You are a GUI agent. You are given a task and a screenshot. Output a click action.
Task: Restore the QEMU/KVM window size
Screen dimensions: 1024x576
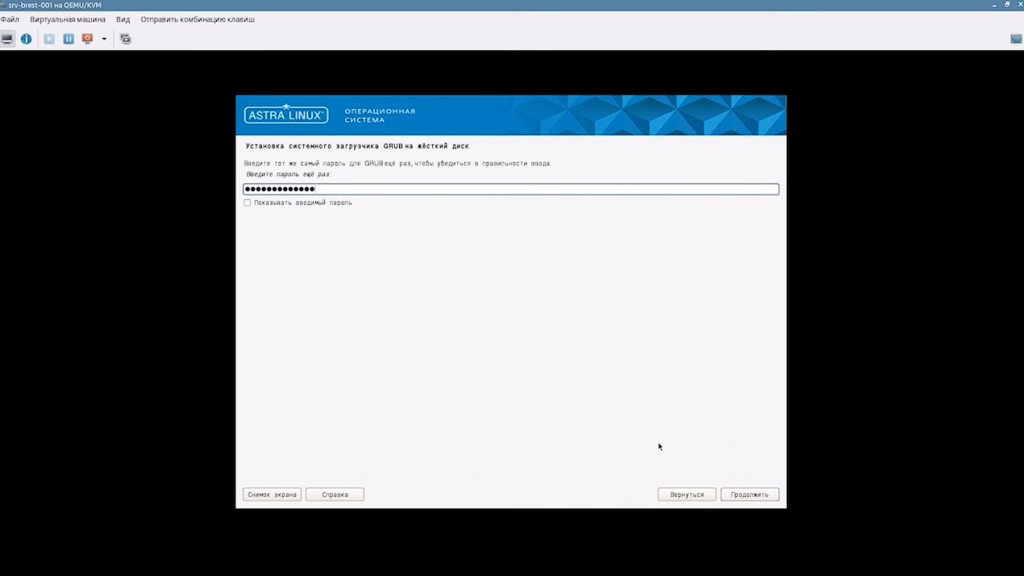1007,5
